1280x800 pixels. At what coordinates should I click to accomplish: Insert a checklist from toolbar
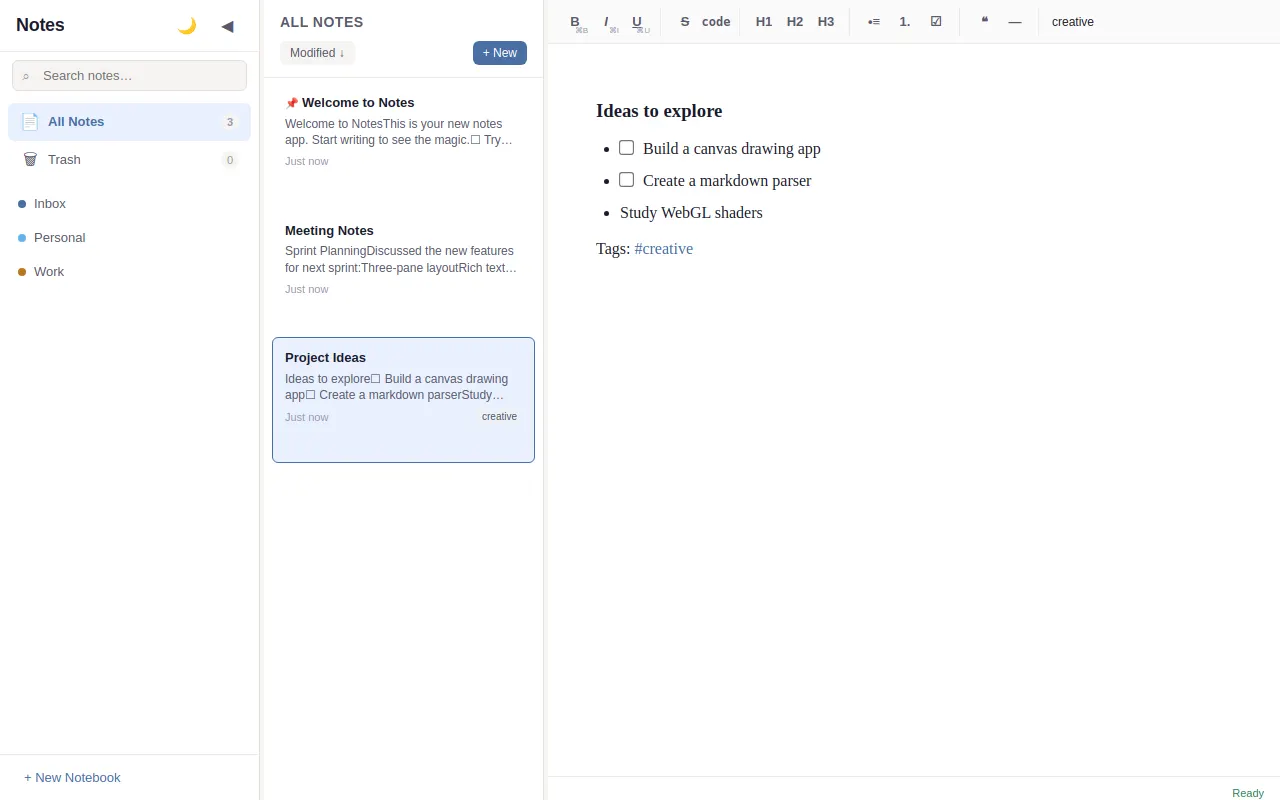coord(936,22)
